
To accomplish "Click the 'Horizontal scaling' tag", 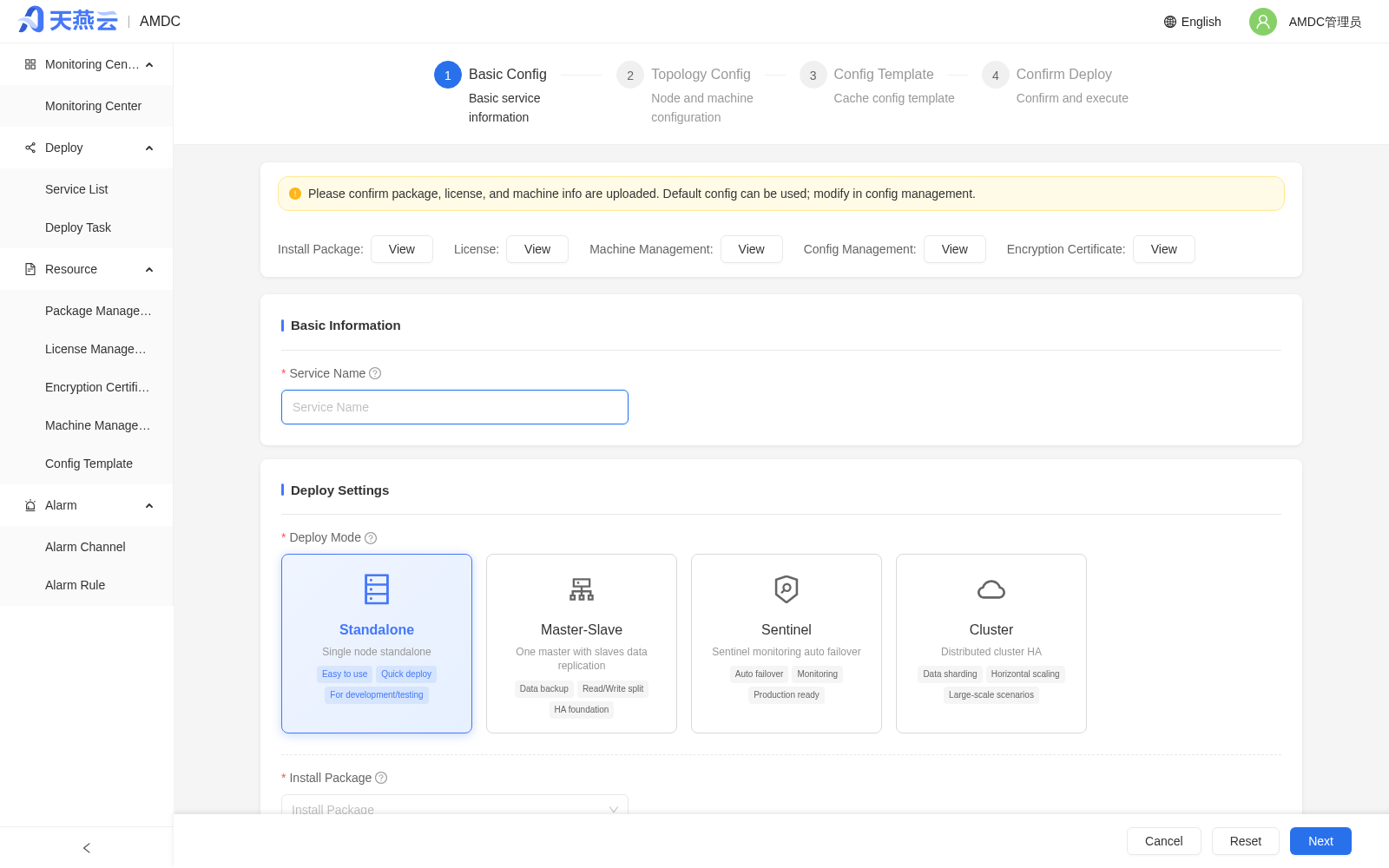I will 1025,674.
